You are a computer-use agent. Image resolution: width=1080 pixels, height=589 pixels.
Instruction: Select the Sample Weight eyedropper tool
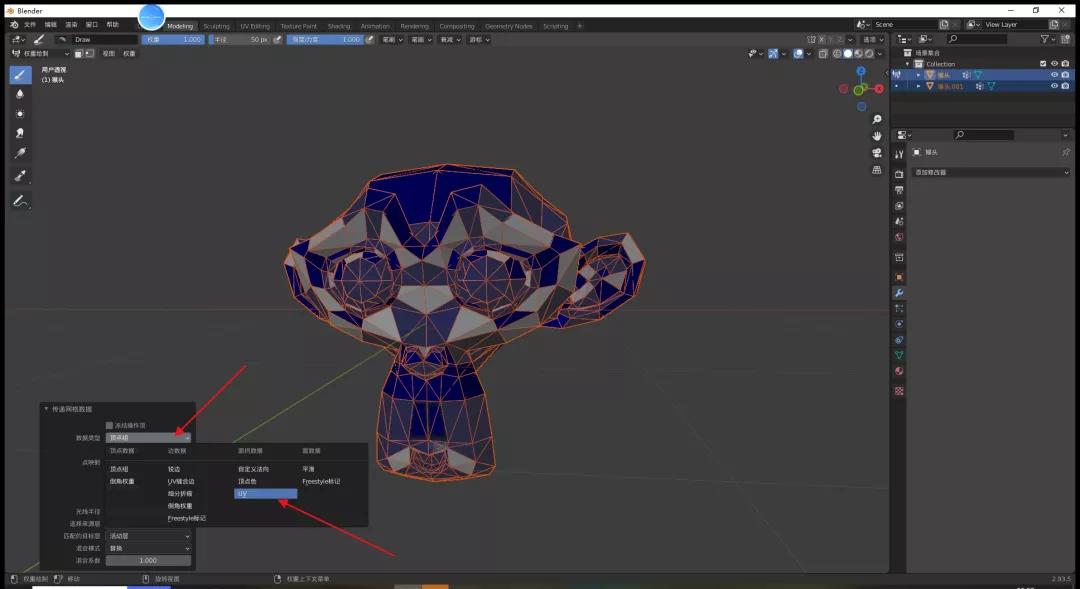coord(20,175)
